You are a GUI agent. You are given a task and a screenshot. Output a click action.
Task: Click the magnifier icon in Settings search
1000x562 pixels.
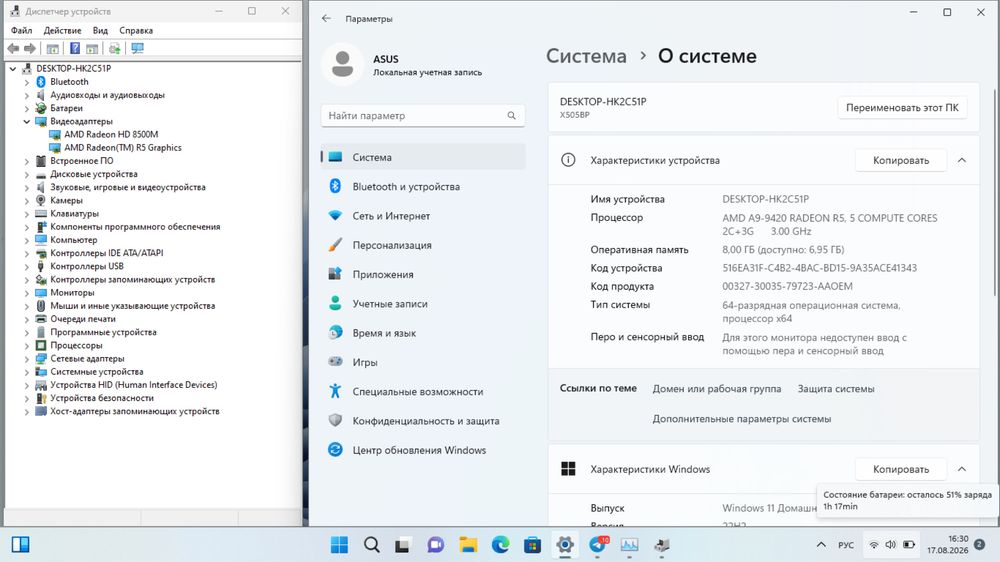[511, 115]
